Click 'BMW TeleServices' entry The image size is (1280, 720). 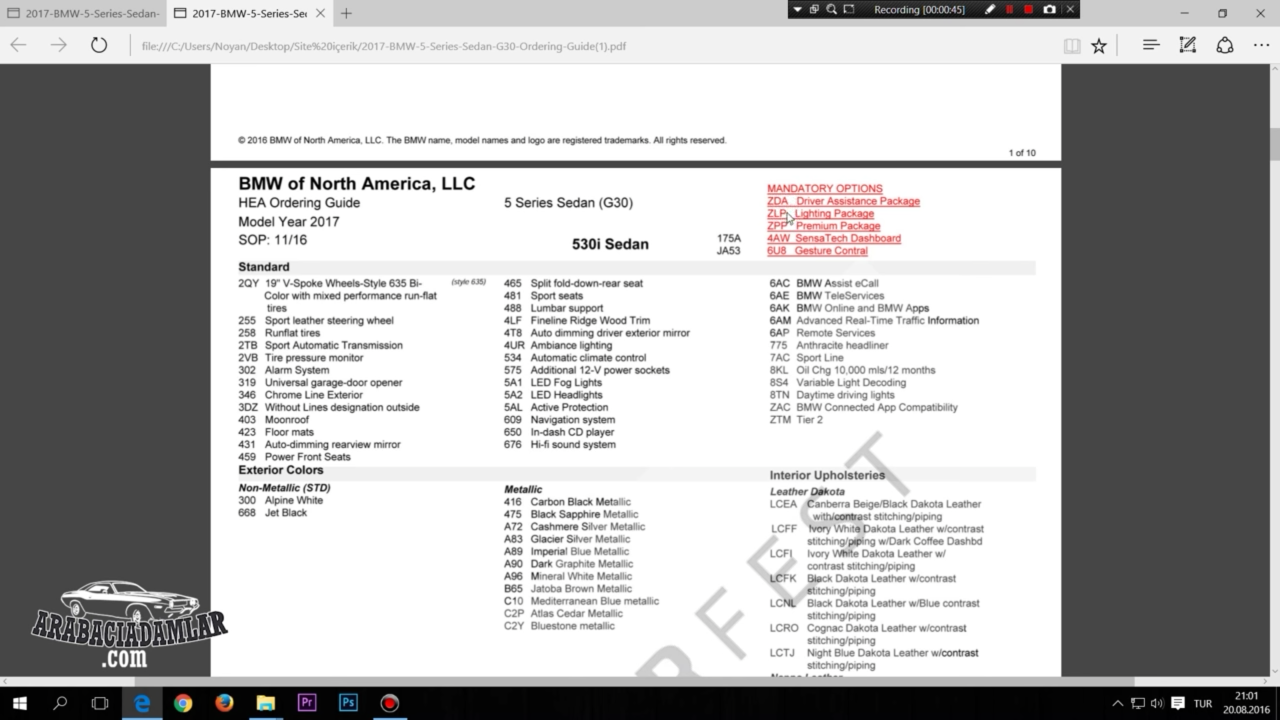(840, 296)
